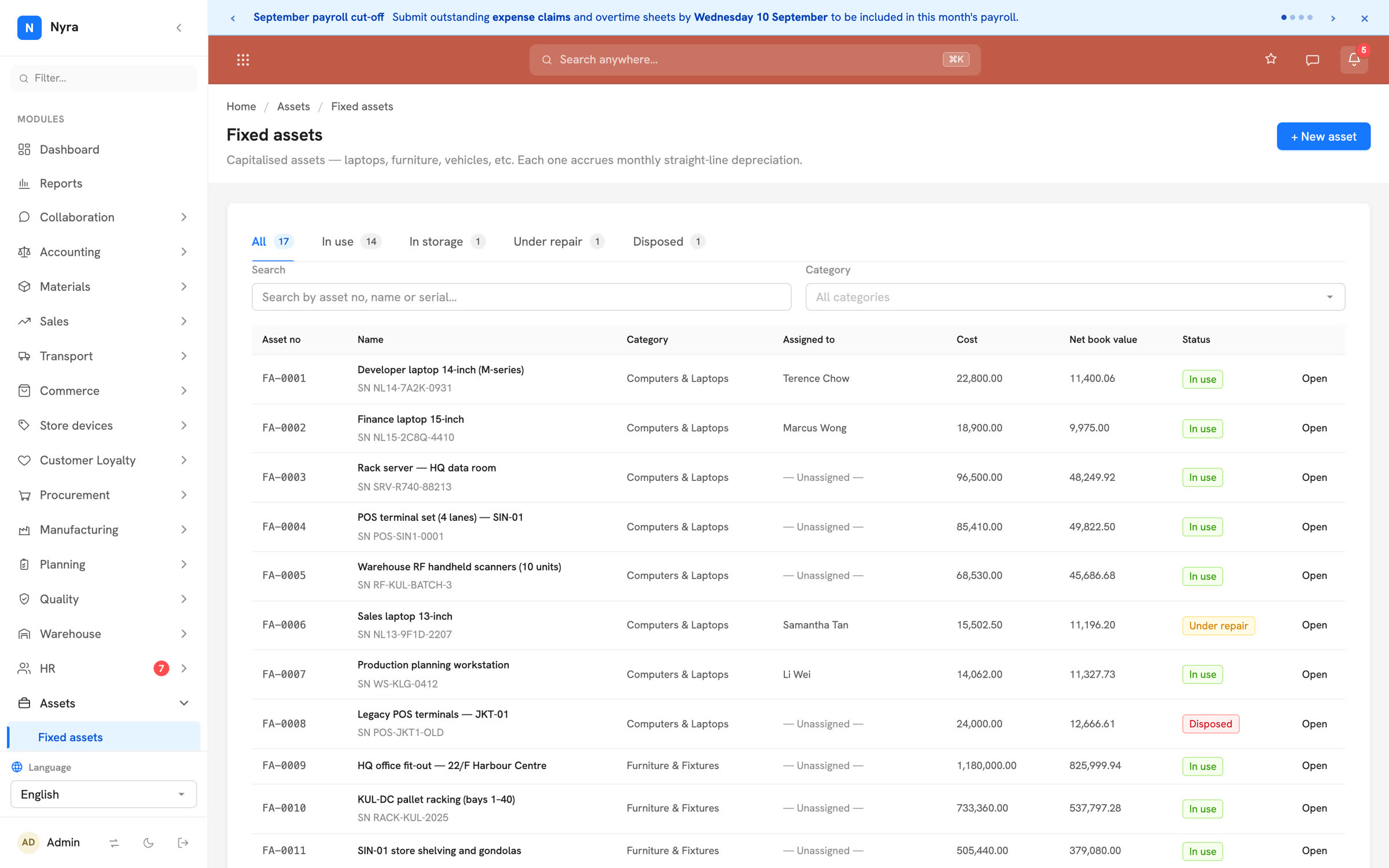Open notifications bell with 5 badge

click(x=1354, y=59)
